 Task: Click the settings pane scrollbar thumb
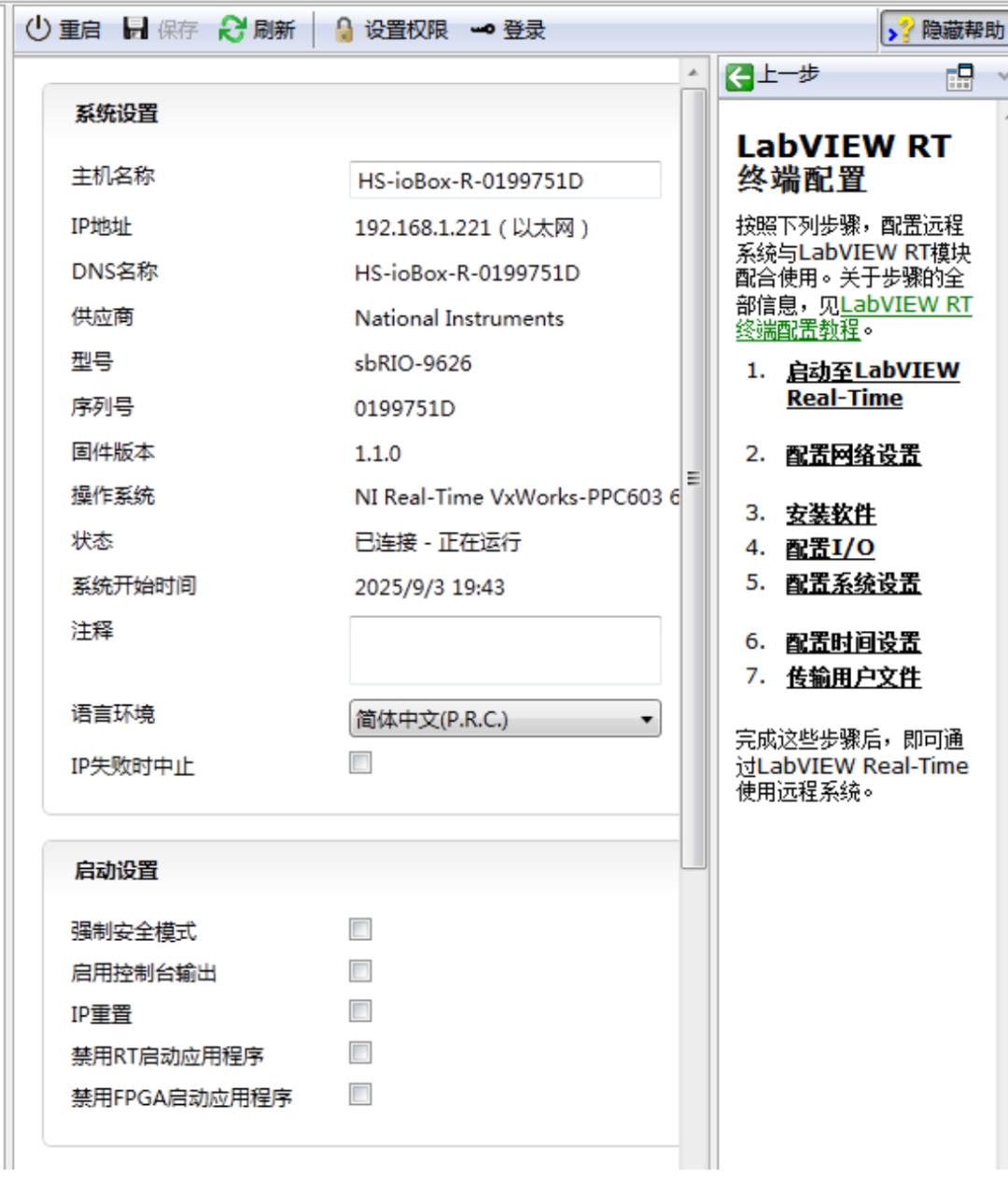click(x=693, y=479)
